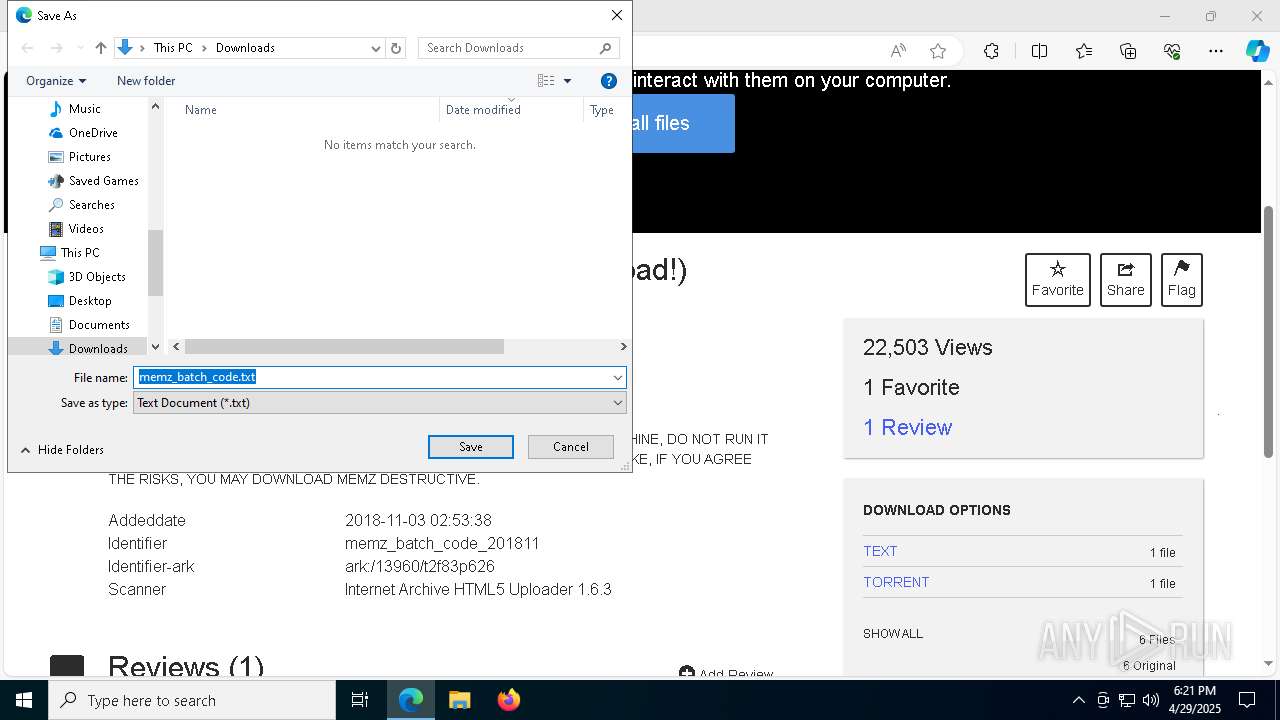Screen dimensions: 1280x720
Task: Click Edge Read aloud icon
Action: tap(898, 51)
